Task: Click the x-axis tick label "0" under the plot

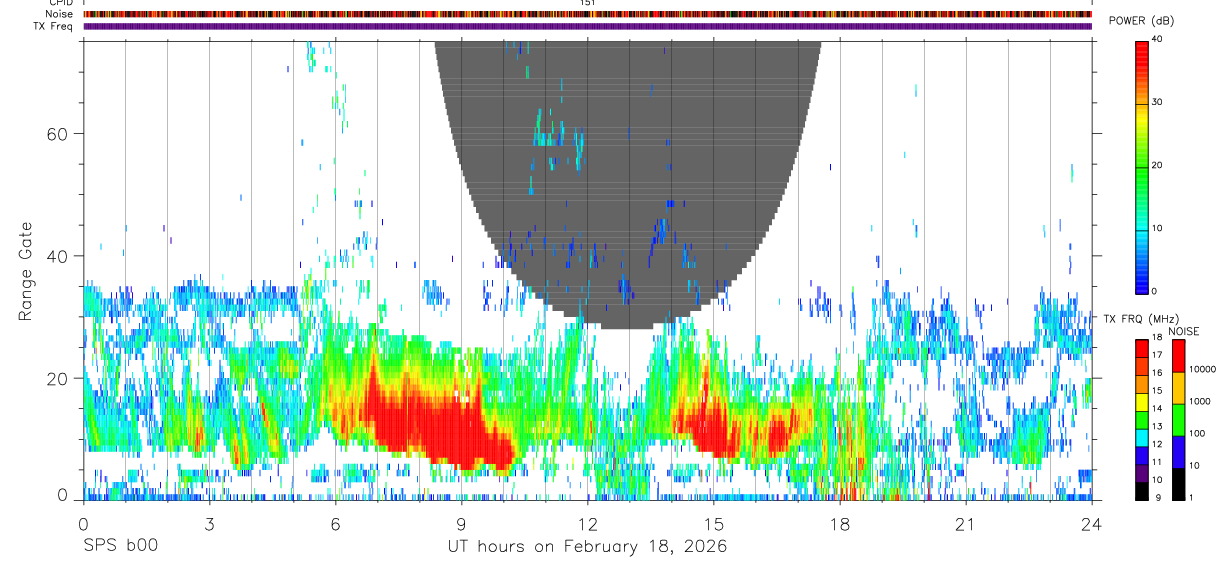Action: (83, 524)
